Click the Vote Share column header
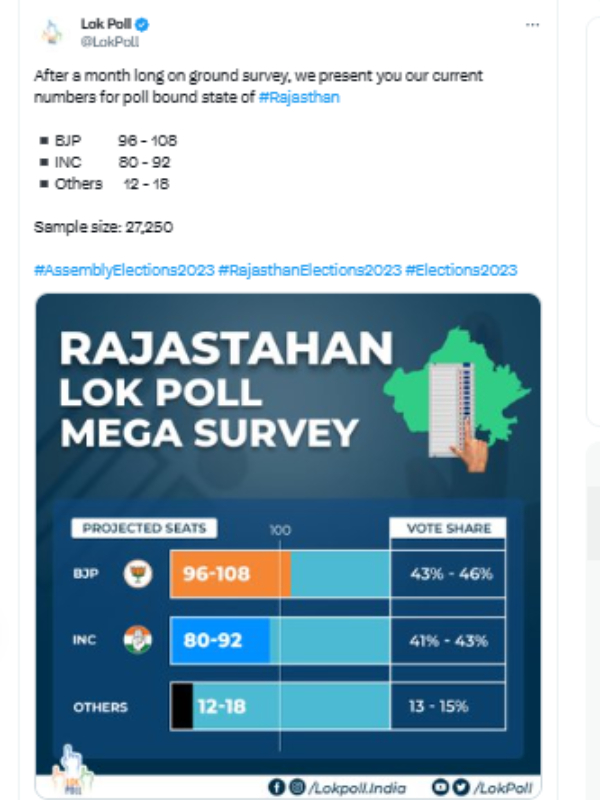Screen dimensions: 600x800 [x=448, y=527]
